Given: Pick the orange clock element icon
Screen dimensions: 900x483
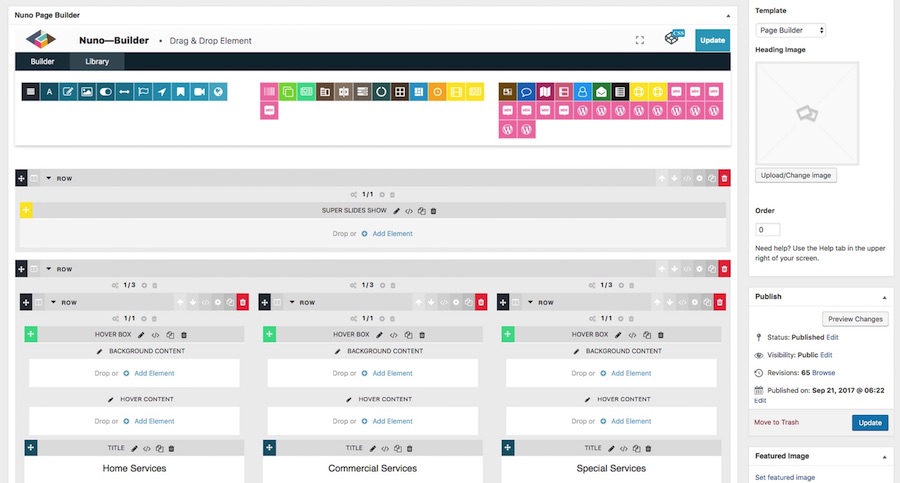Looking at the screenshot, I should tap(437, 92).
